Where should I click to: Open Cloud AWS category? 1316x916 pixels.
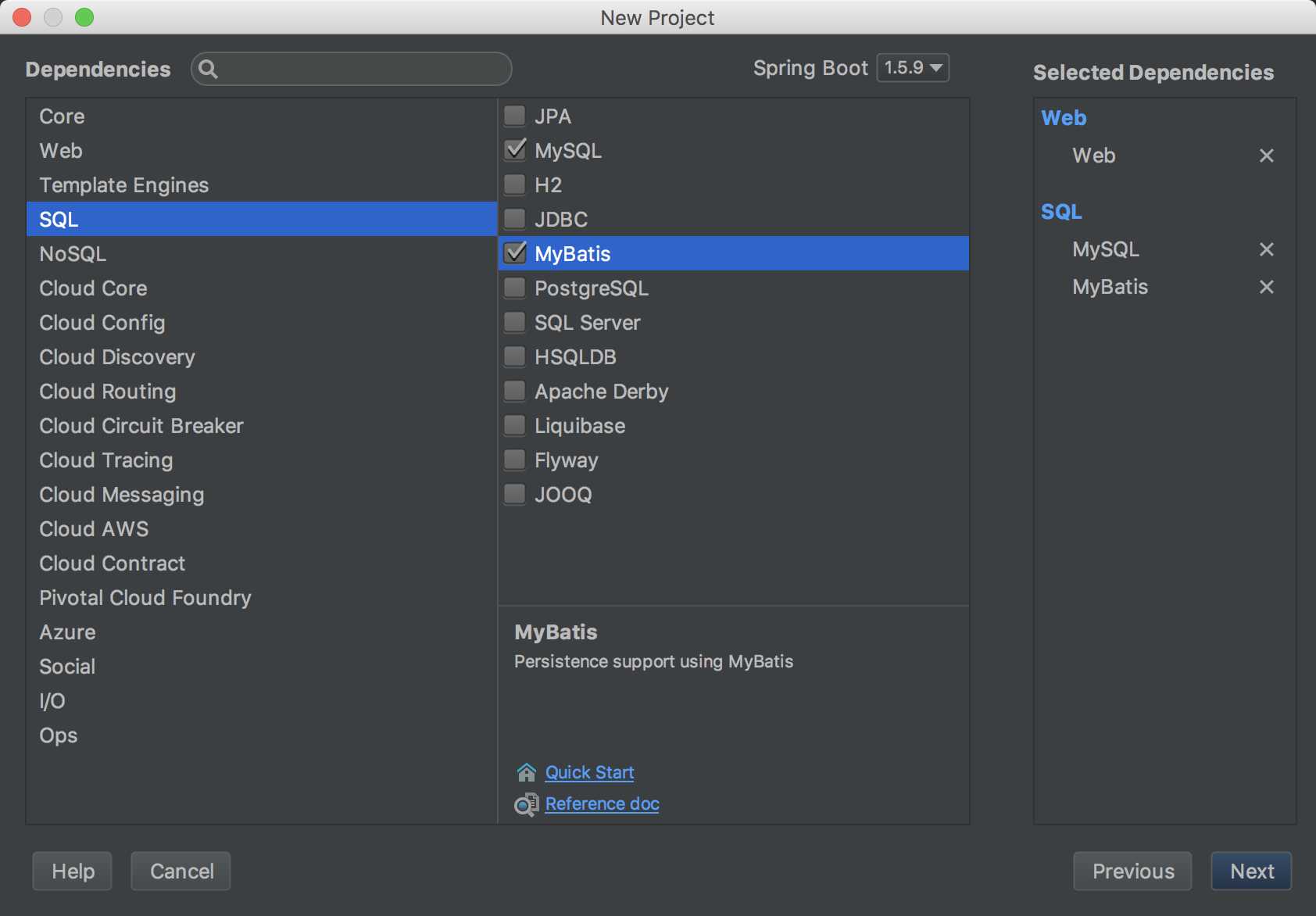(x=262, y=528)
